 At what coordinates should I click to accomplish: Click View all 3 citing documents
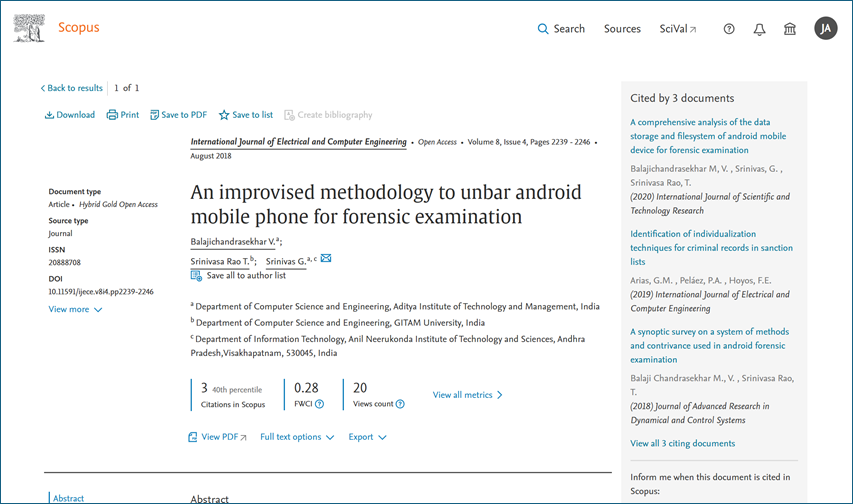(x=682, y=443)
